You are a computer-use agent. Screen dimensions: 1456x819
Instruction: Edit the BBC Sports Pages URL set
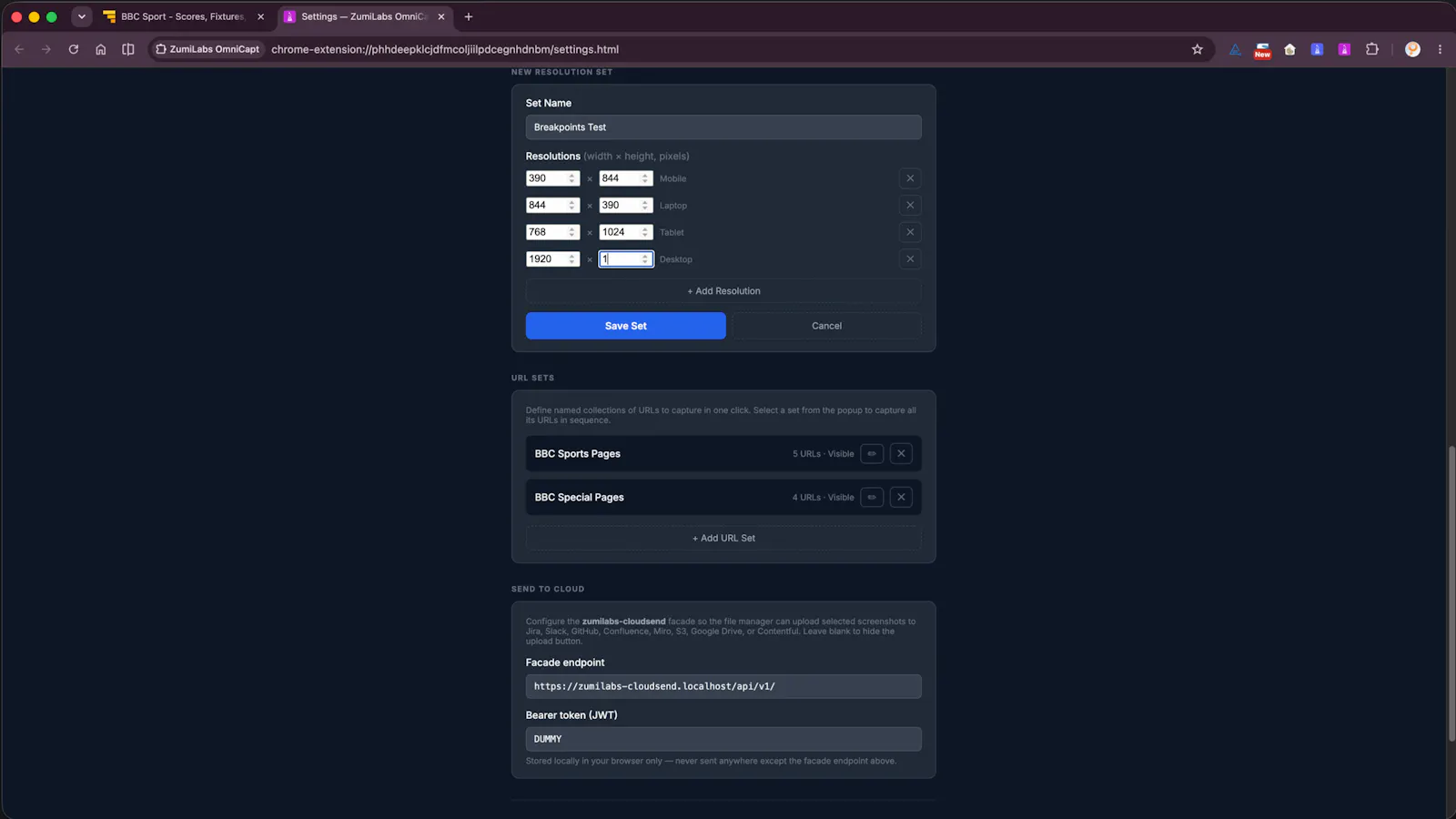[x=872, y=453]
